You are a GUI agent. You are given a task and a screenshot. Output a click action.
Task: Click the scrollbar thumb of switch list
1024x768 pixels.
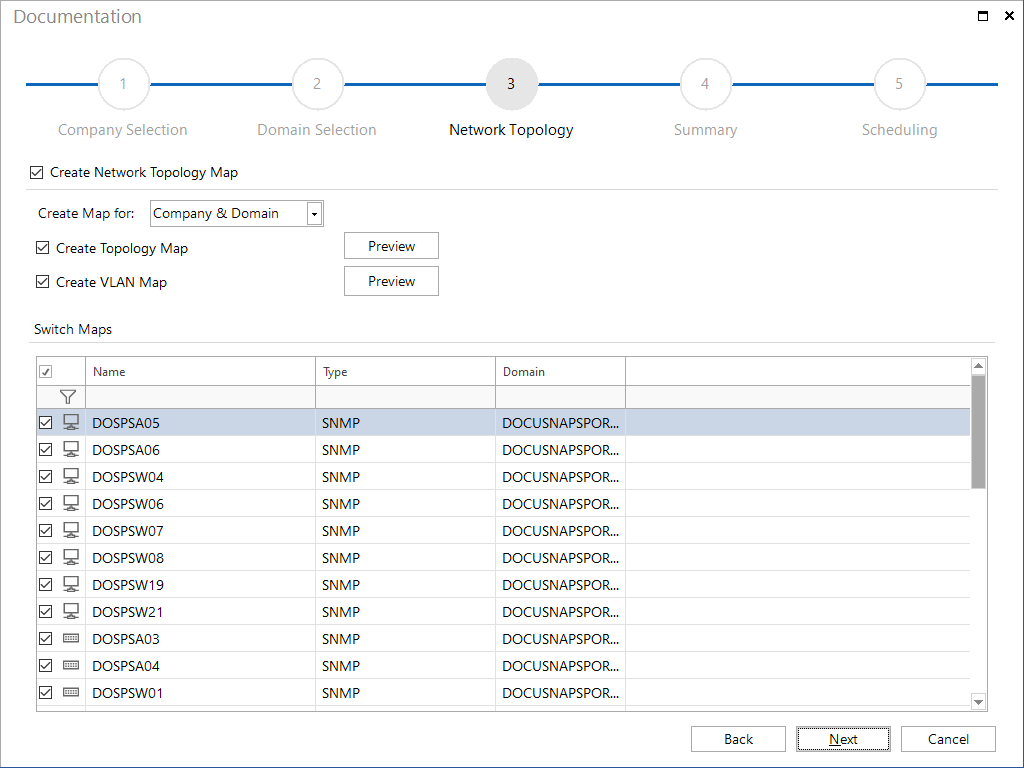pyautogui.click(x=978, y=432)
